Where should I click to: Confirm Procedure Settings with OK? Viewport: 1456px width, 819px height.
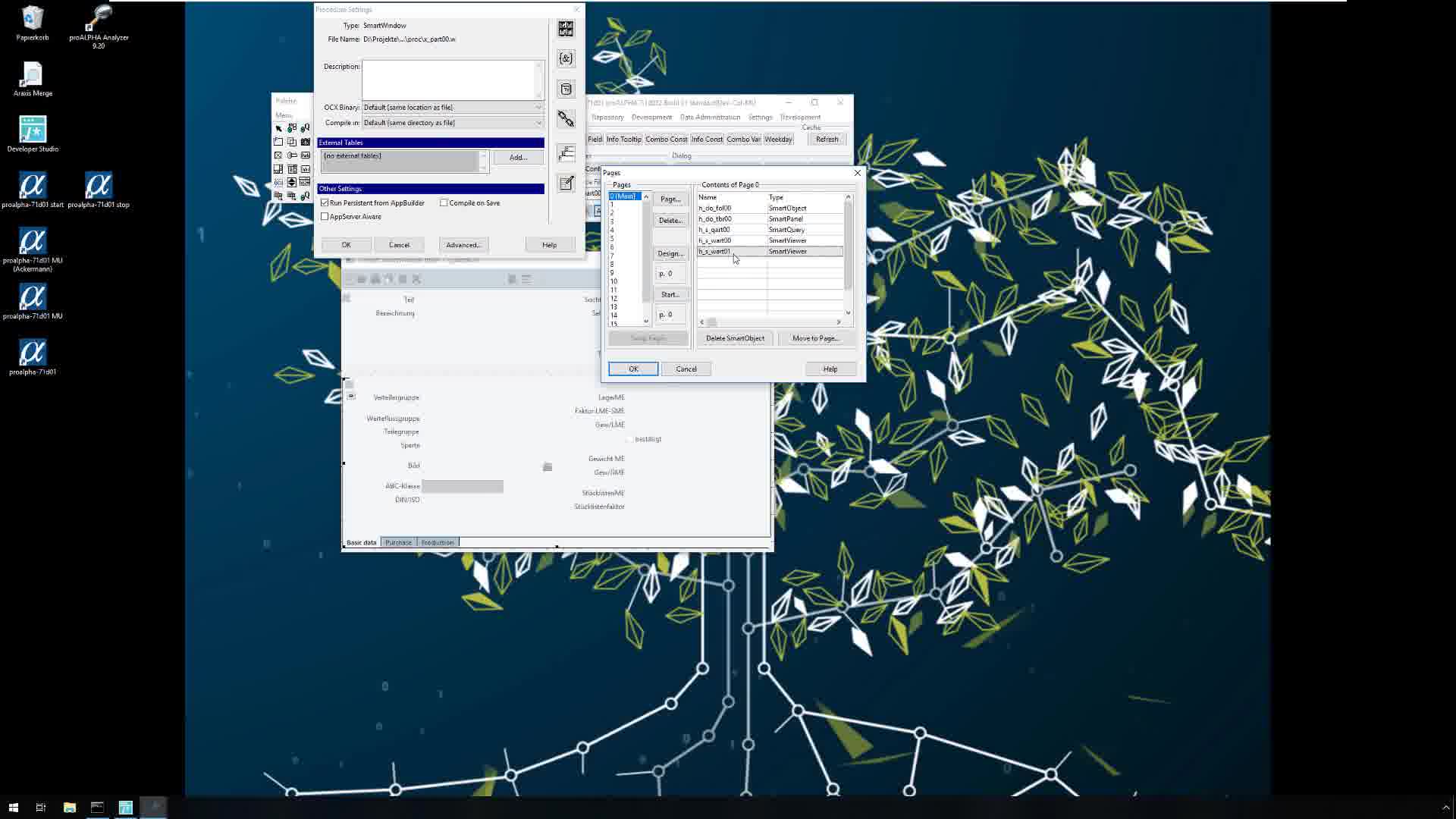346,245
